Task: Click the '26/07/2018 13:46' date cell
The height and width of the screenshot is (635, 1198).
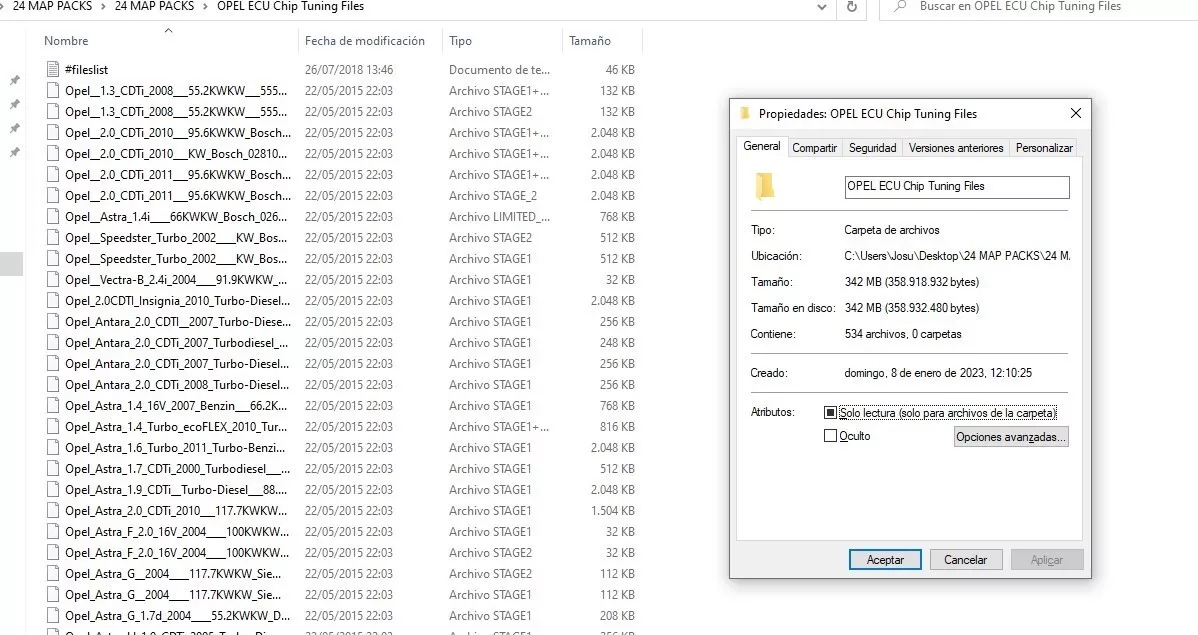Action: point(349,70)
